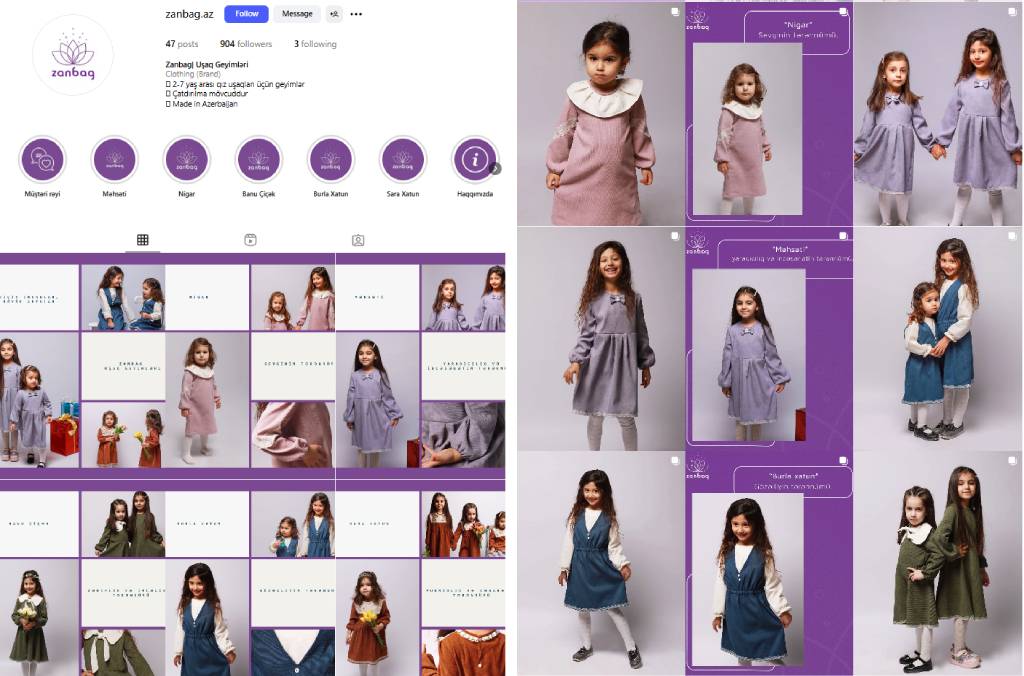Open the Banu Çiçək story highlight
The height and width of the screenshot is (676, 1024).
258,160
